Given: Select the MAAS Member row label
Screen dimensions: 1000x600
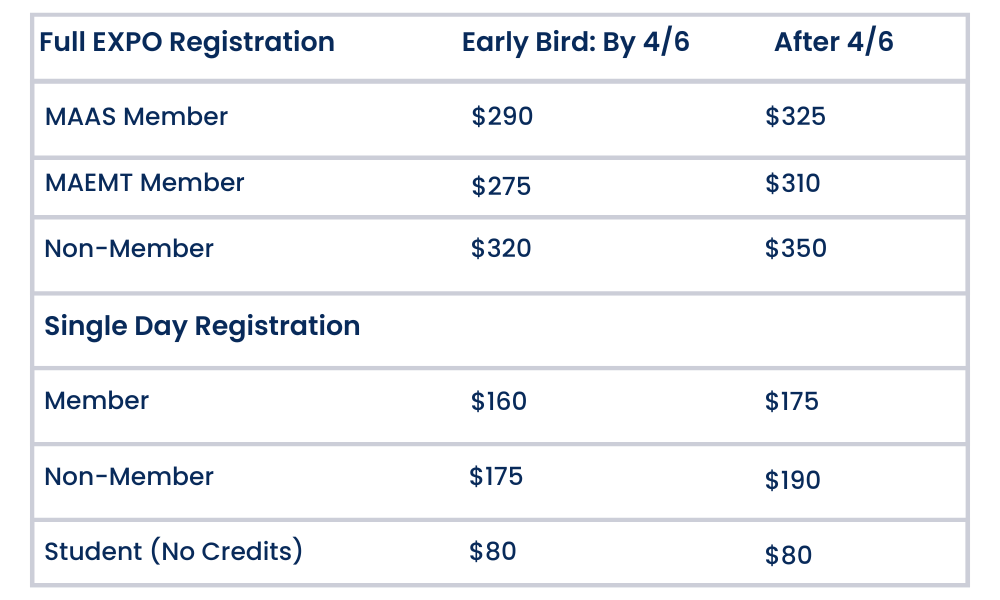Looking at the screenshot, I should 136,117.
